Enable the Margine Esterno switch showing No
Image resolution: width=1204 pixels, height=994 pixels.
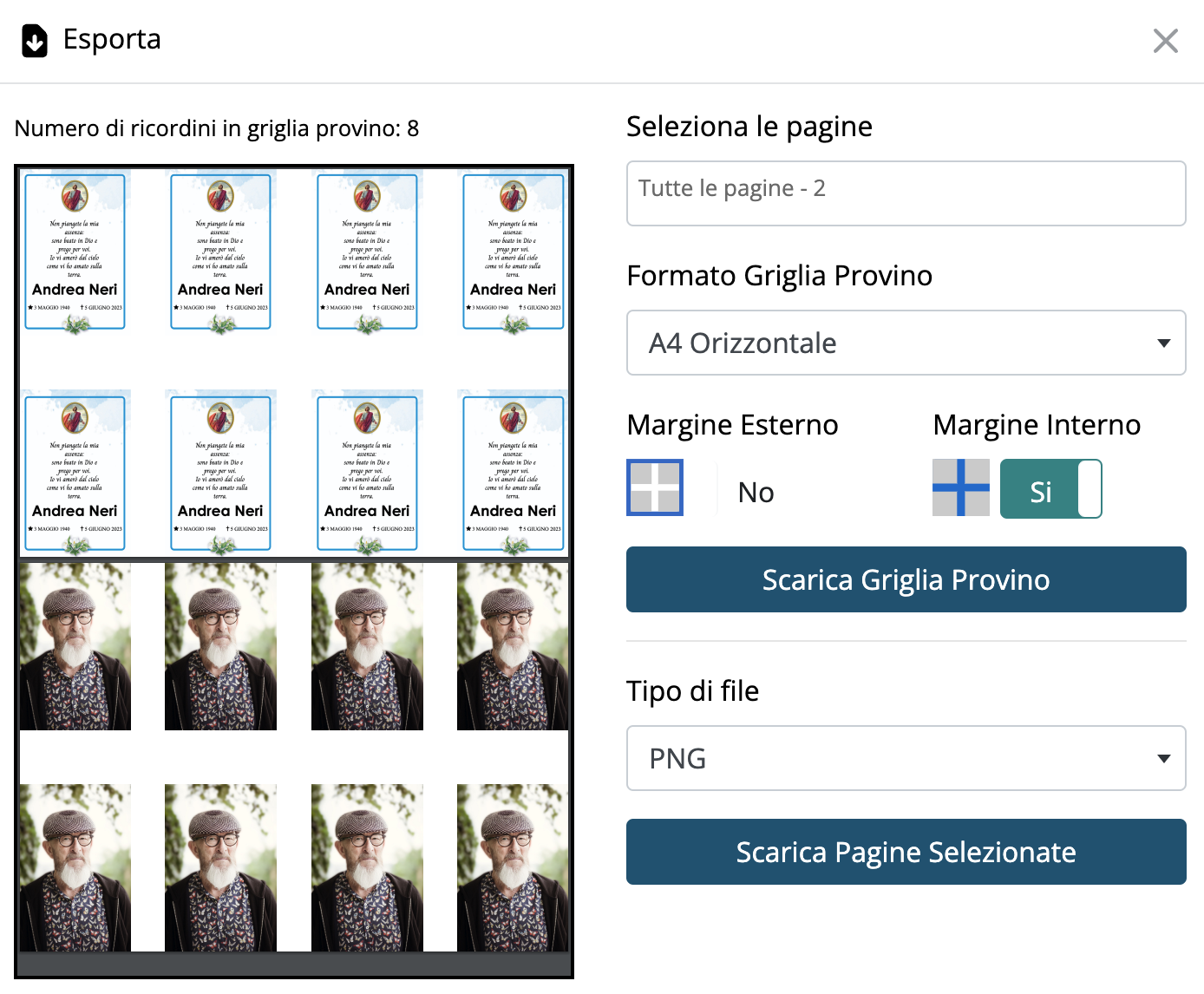755,492
